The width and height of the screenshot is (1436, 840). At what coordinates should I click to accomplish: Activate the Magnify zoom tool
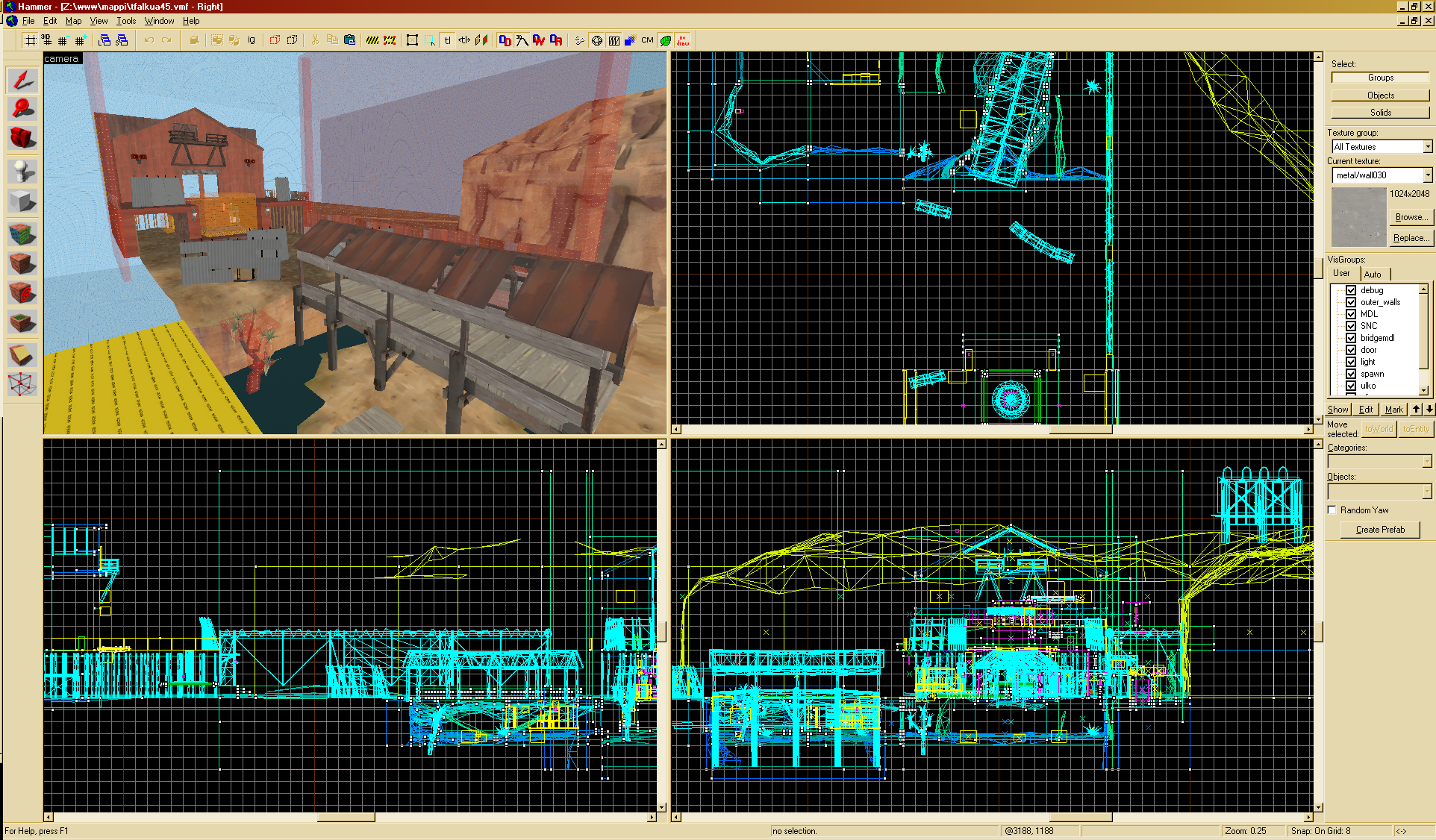tap(22, 109)
